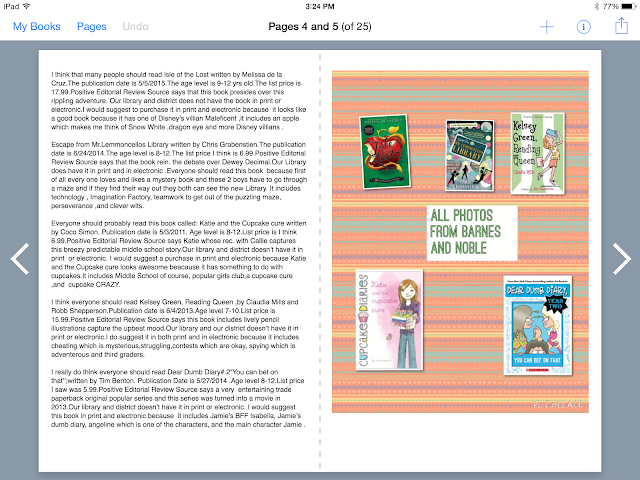
Task: Tap the share export icon
Action: coord(621,26)
